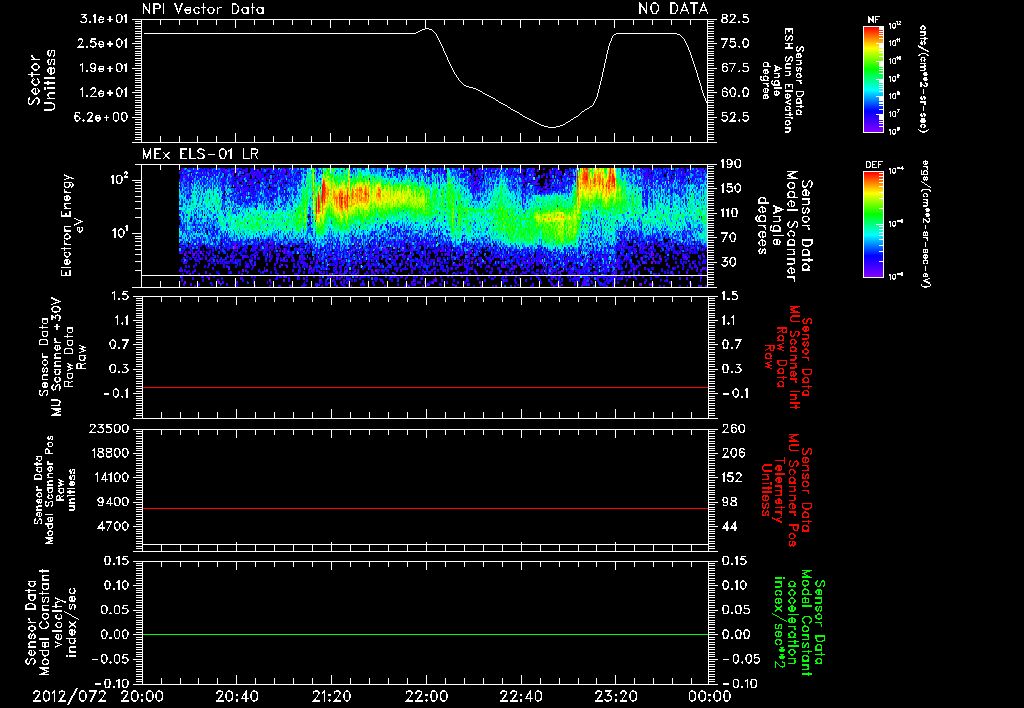Click the '22:00' time axis label
The width and height of the screenshot is (1024, 708).
point(426,696)
